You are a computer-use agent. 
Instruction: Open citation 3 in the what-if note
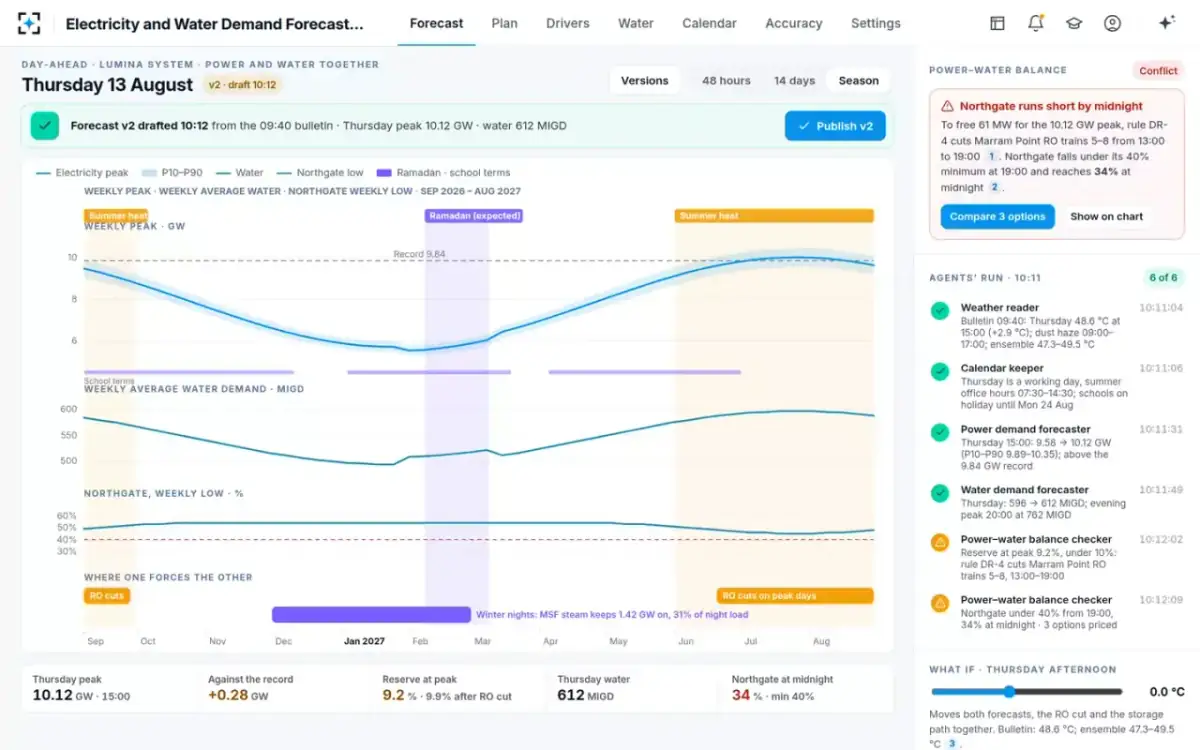952,744
